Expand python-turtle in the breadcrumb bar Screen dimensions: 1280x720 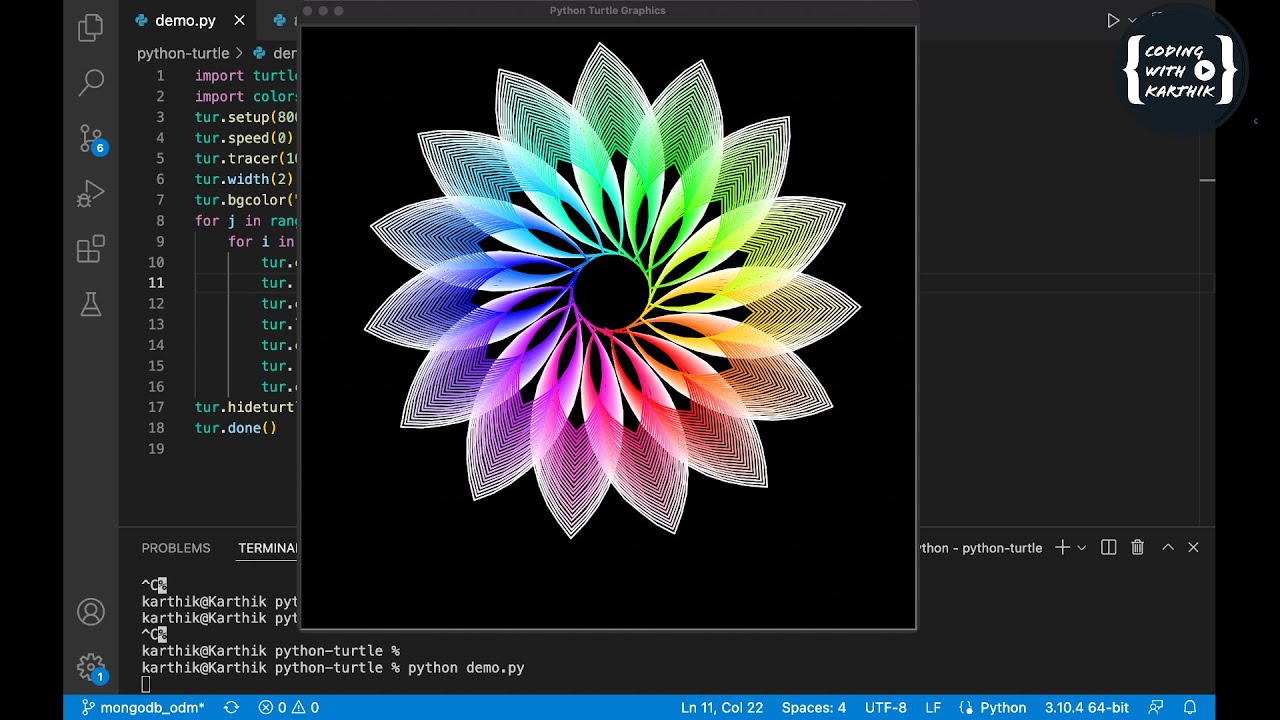pos(183,53)
